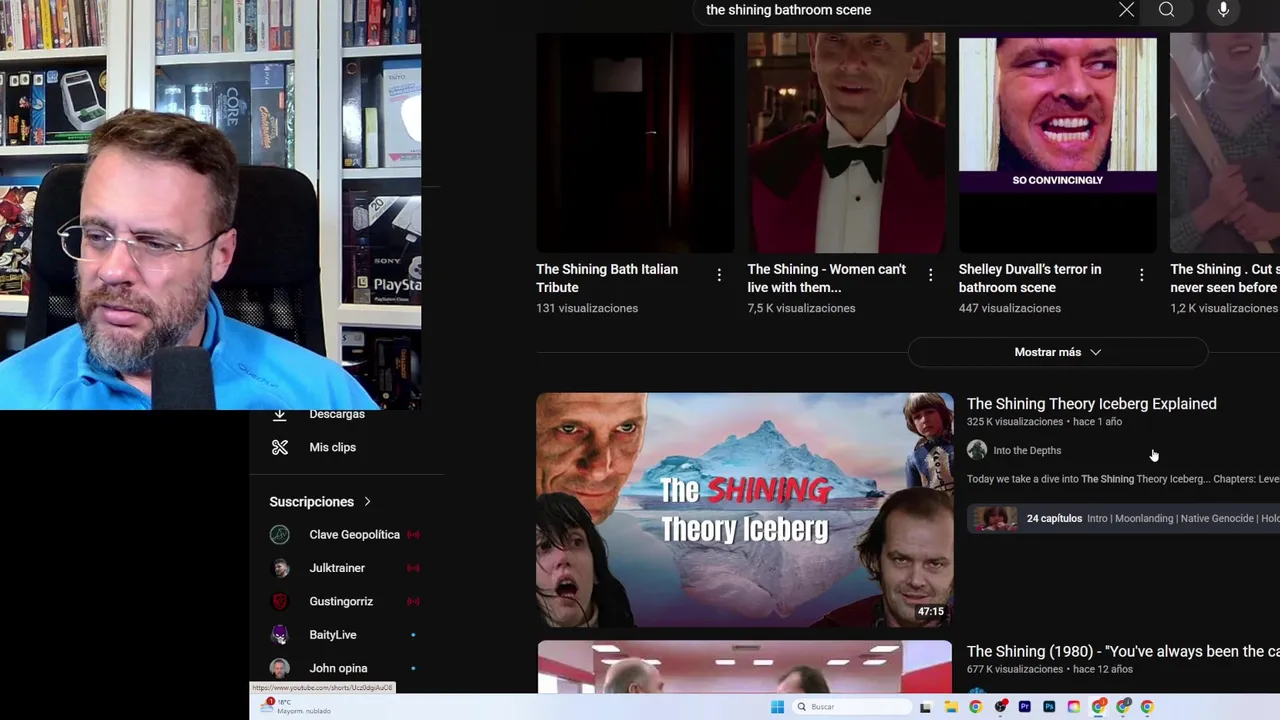Clear the search box with the X icon
This screenshot has height=720, width=1280.
(x=1126, y=10)
